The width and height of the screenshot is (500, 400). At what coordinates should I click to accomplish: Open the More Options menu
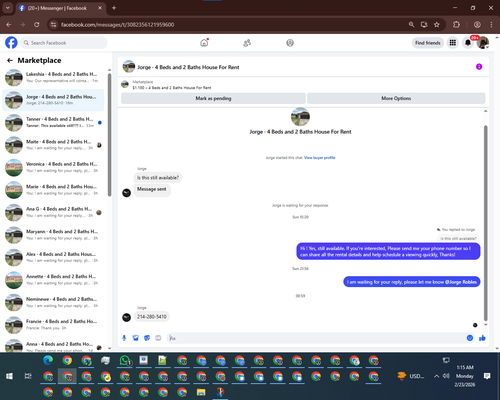click(396, 98)
